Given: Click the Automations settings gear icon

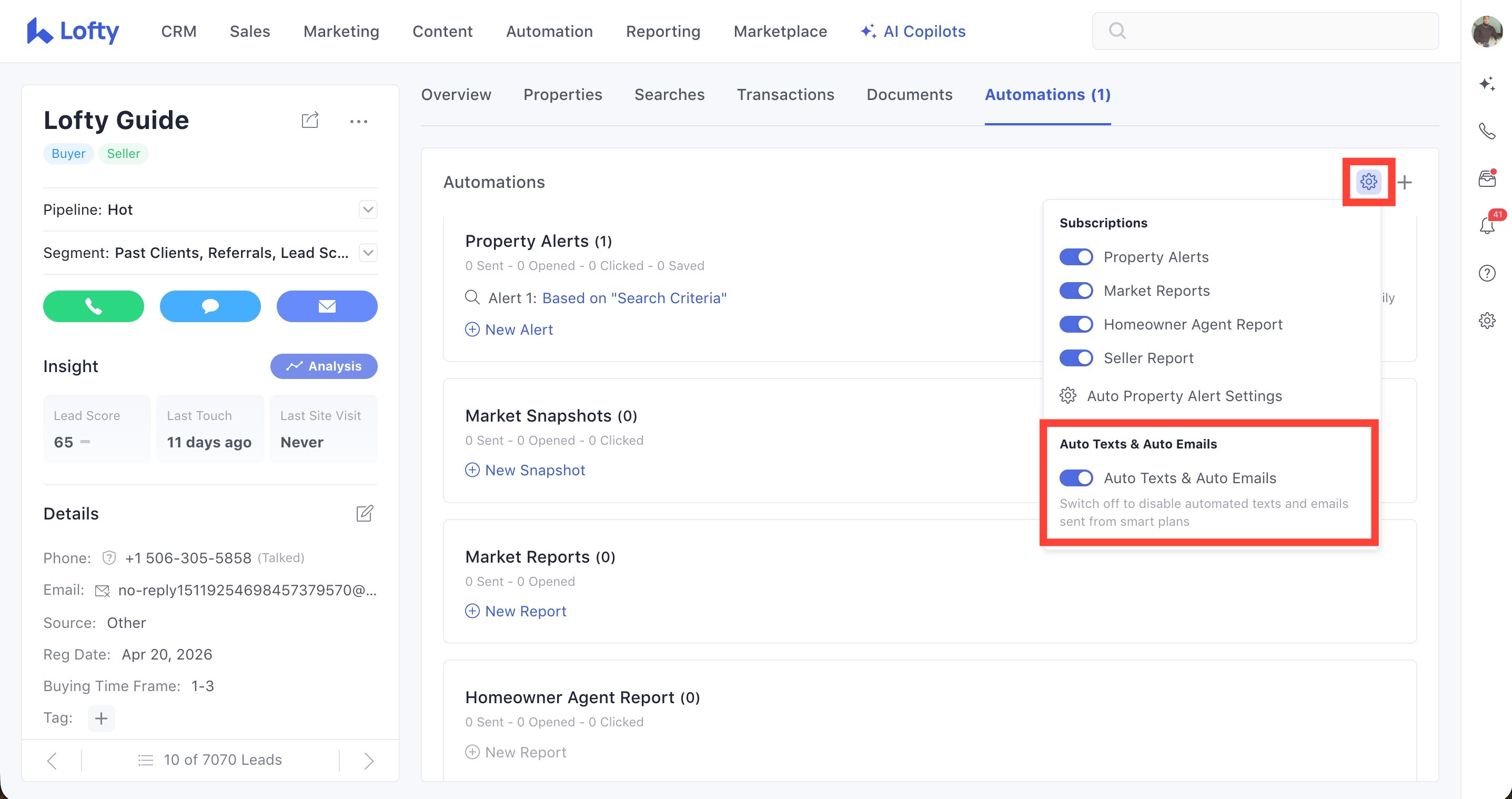Looking at the screenshot, I should click(1368, 182).
